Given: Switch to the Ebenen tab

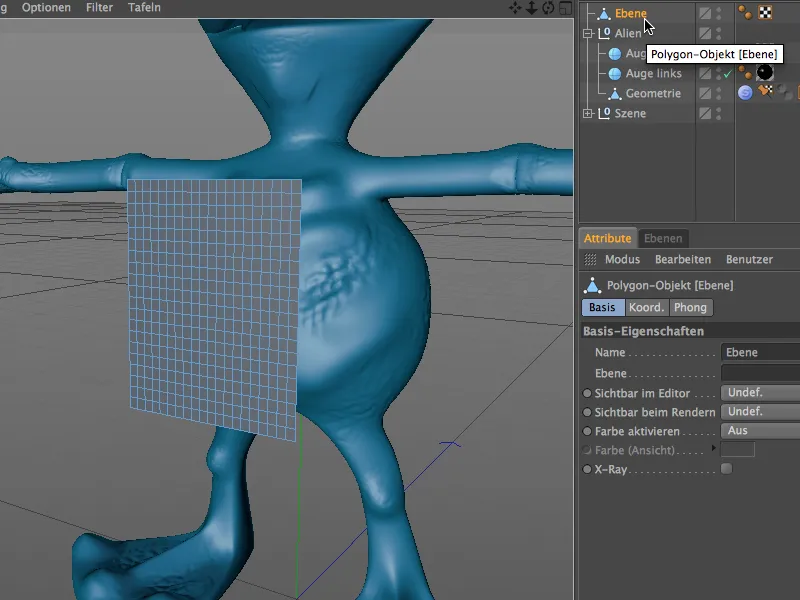Looking at the screenshot, I should click(663, 238).
